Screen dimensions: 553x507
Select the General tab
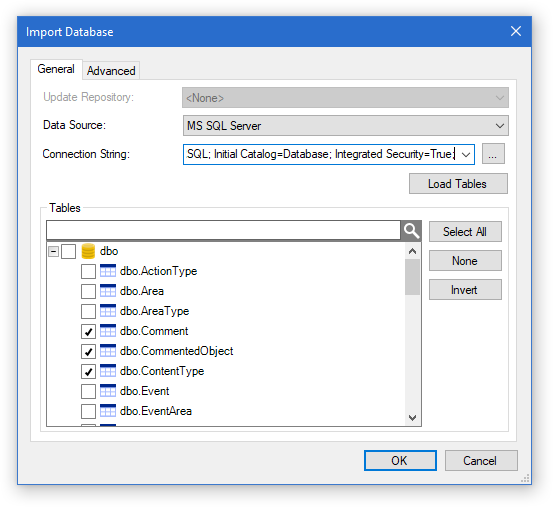click(x=56, y=69)
